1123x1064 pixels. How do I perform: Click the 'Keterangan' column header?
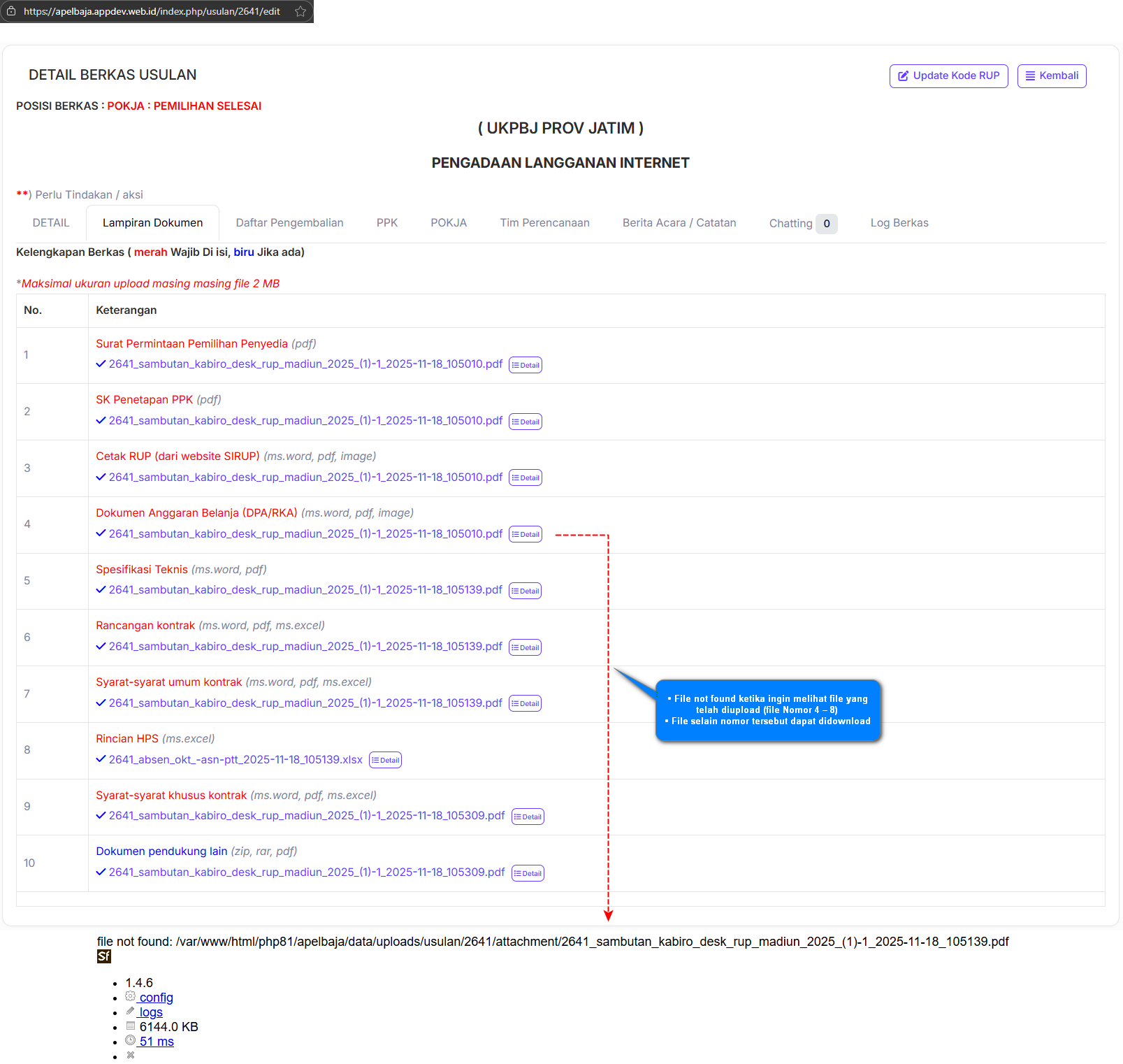click(126, 310)
